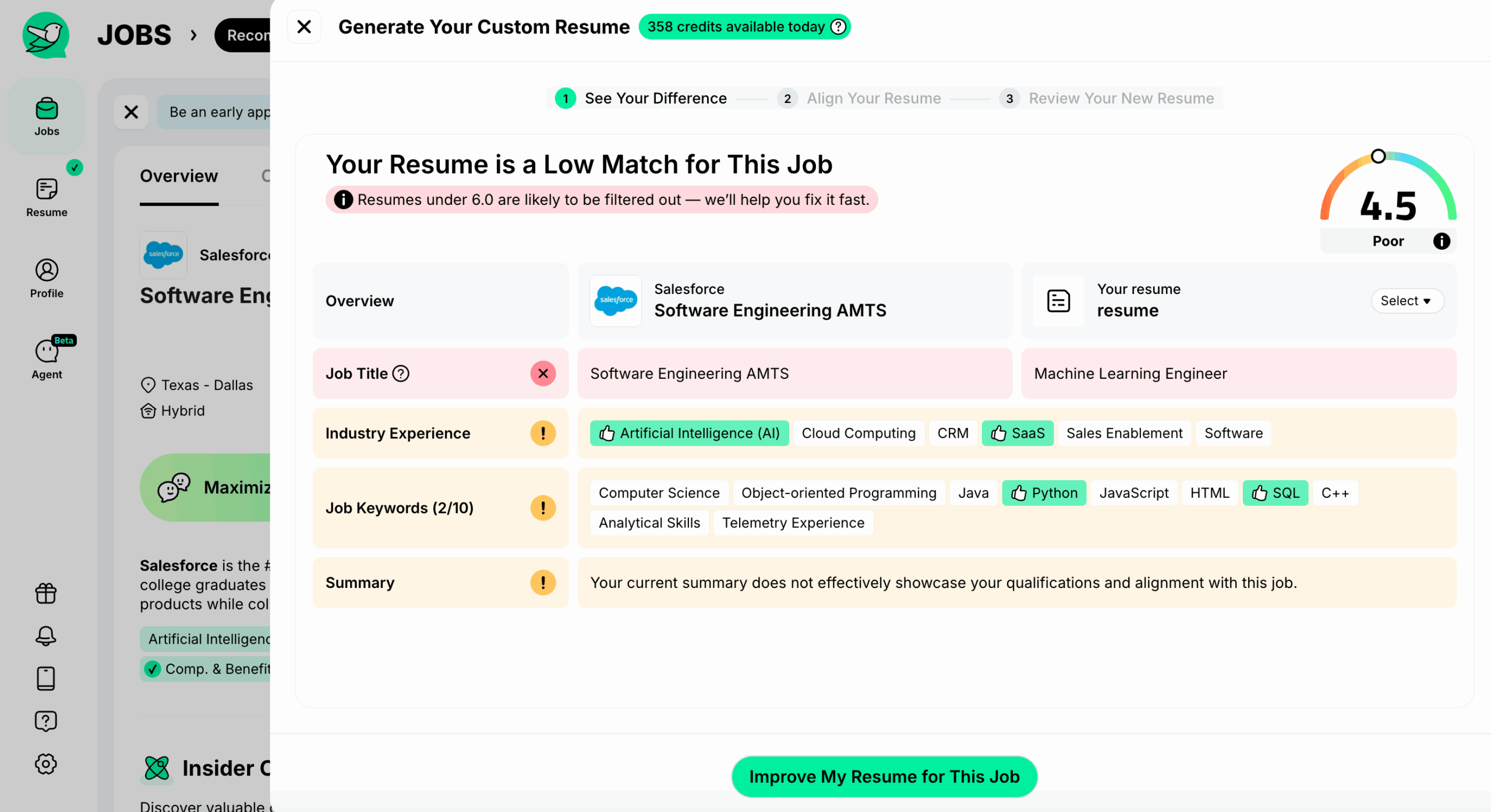Go to step 3 Review Your New Resume
1491x812 pixels.
(1107, 98)
